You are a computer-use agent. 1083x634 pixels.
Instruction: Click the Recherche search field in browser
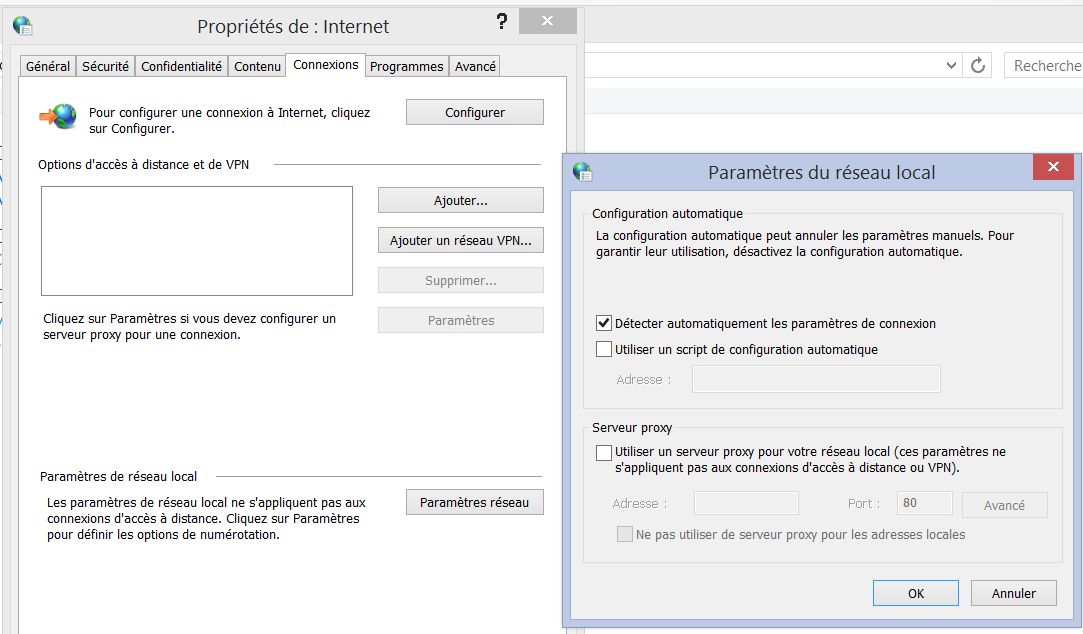(1044, 66)
